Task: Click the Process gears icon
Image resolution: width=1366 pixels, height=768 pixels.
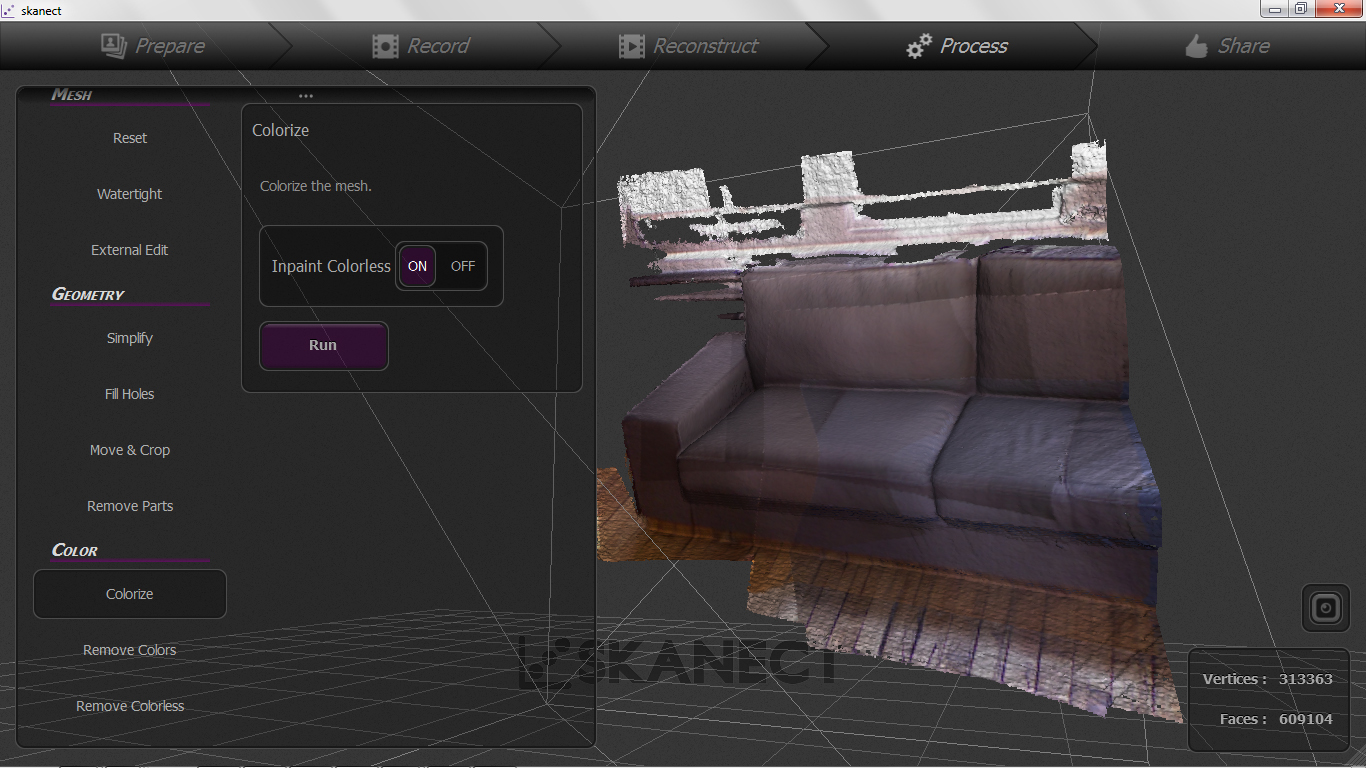Action: pyautogui.click(x=918, y=46)
